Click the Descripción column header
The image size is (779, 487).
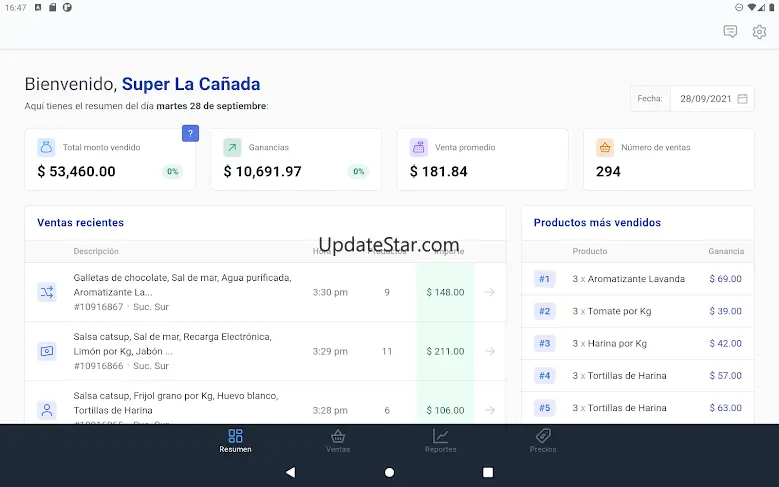pyautogui.click(x=96, y=251)
